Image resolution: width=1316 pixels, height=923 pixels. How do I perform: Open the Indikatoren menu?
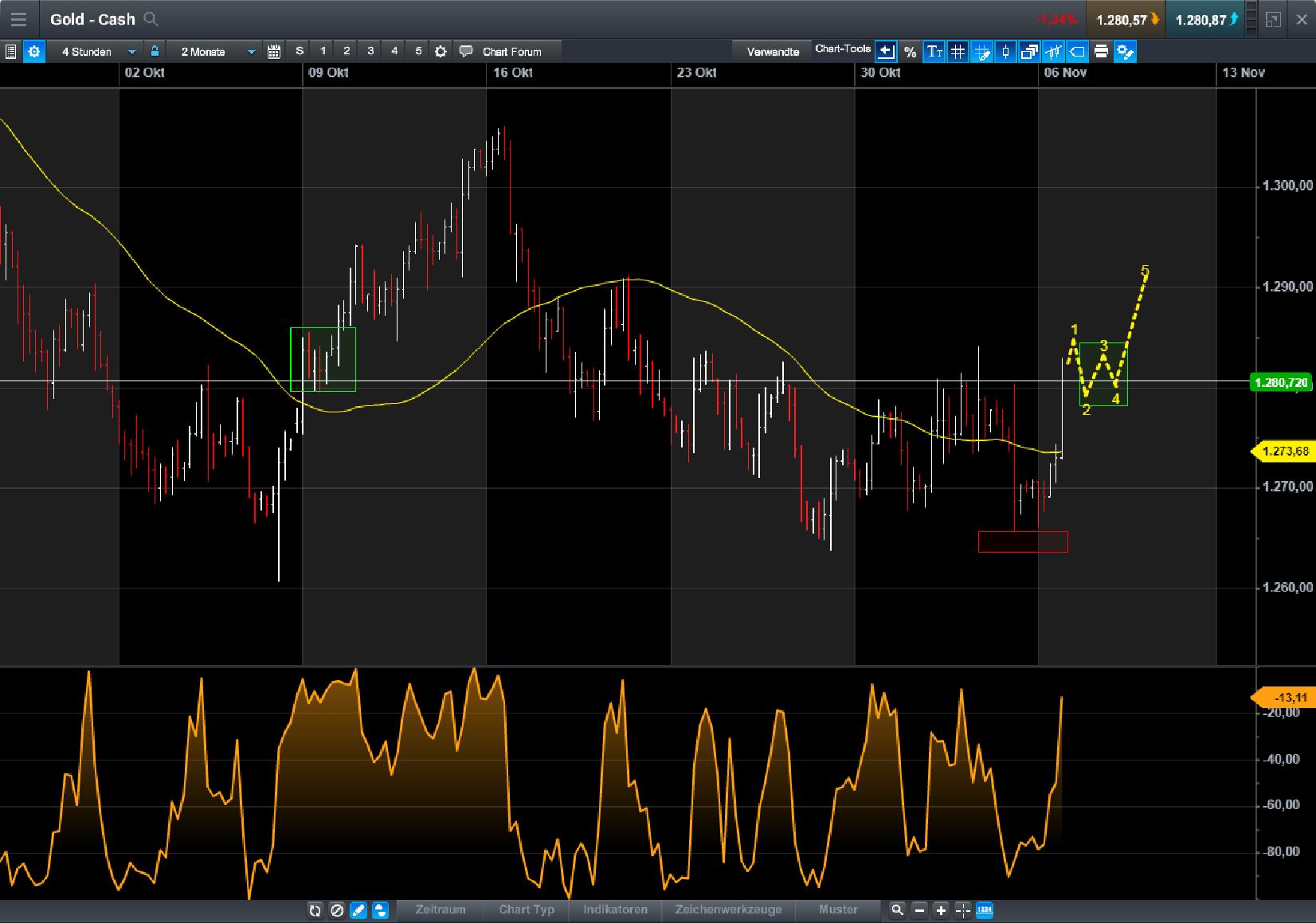tap(614, 909)
